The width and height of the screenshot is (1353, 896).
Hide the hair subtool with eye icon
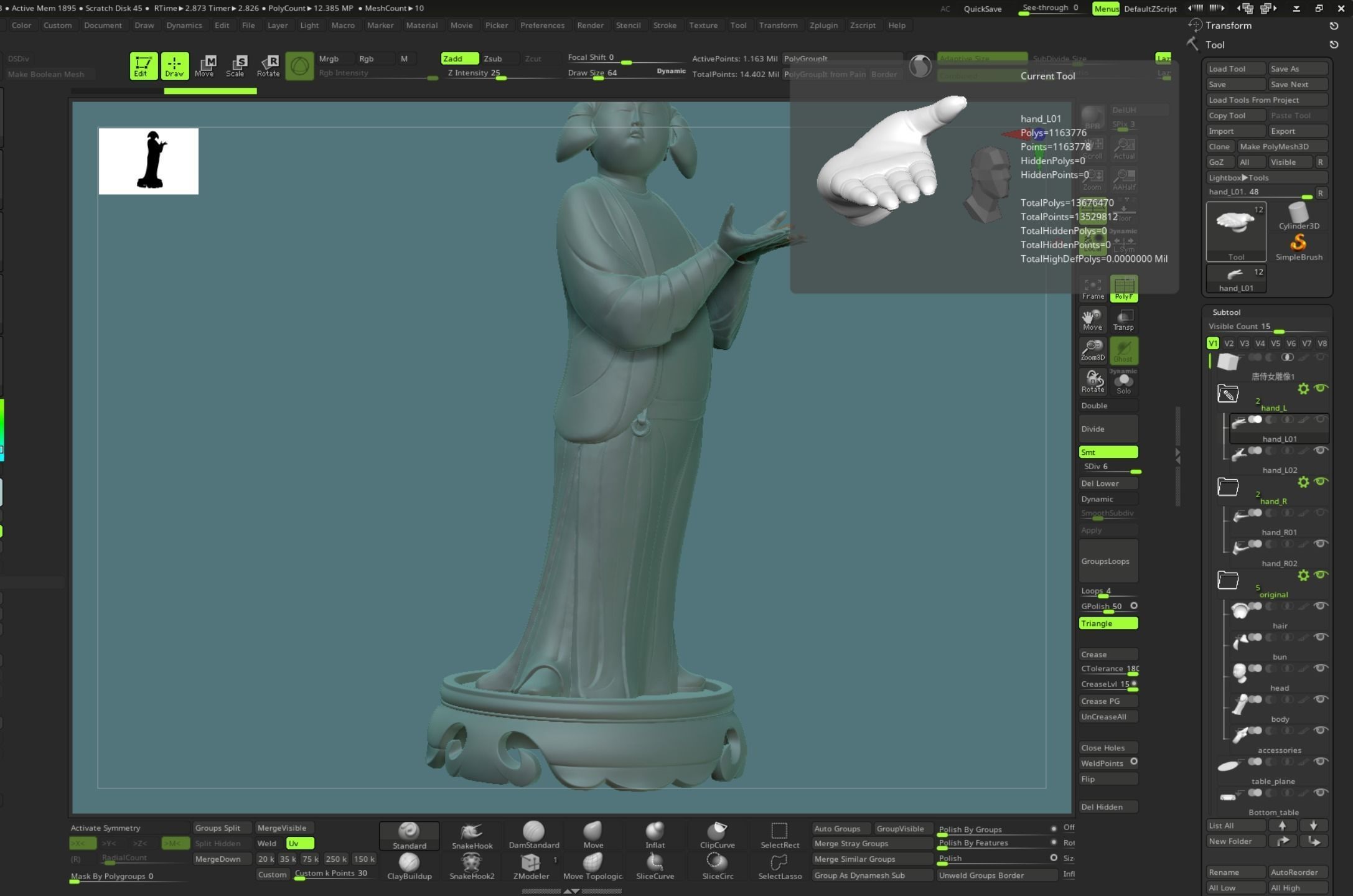[x=1320, y=606]
